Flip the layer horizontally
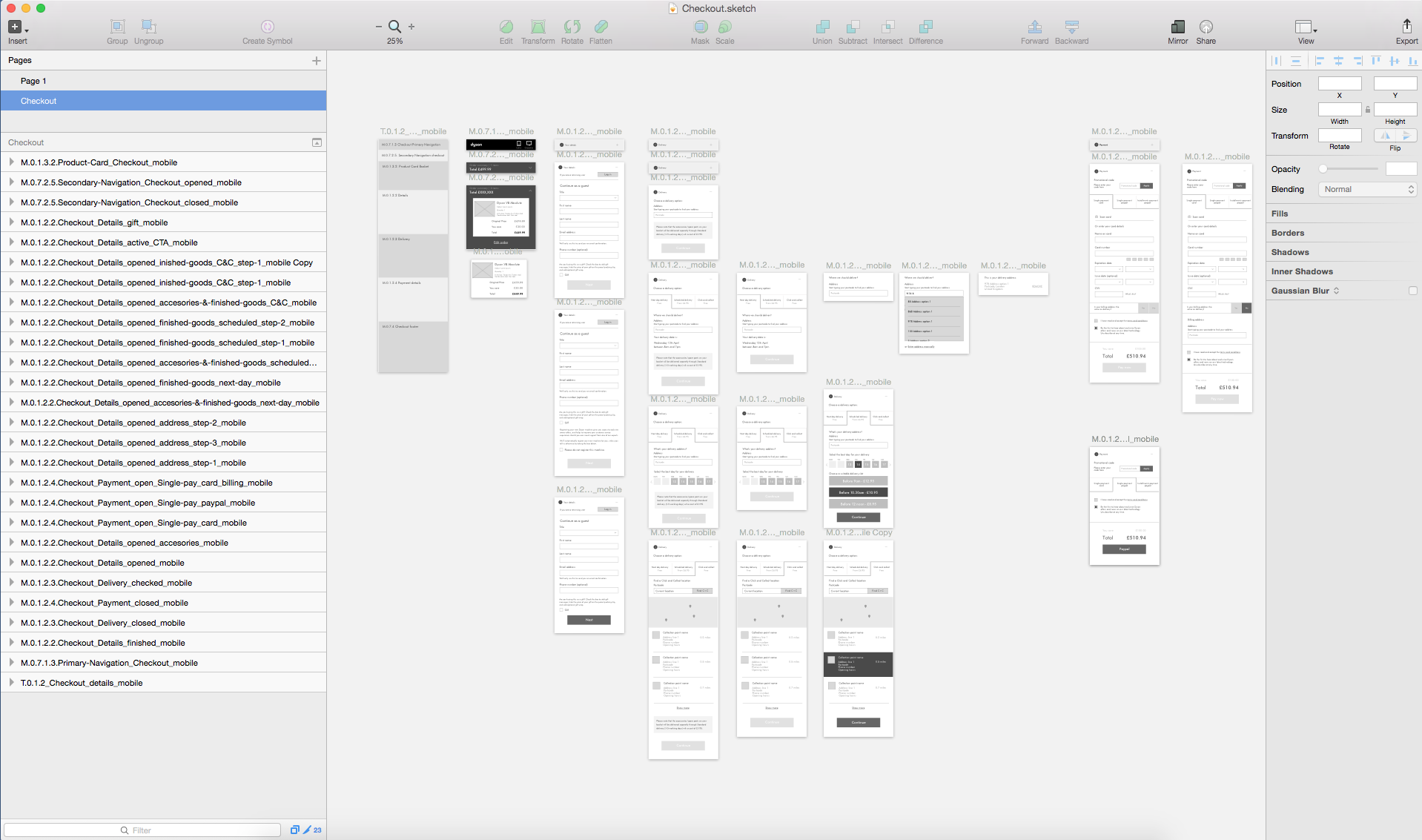 tap(1385, 136)
